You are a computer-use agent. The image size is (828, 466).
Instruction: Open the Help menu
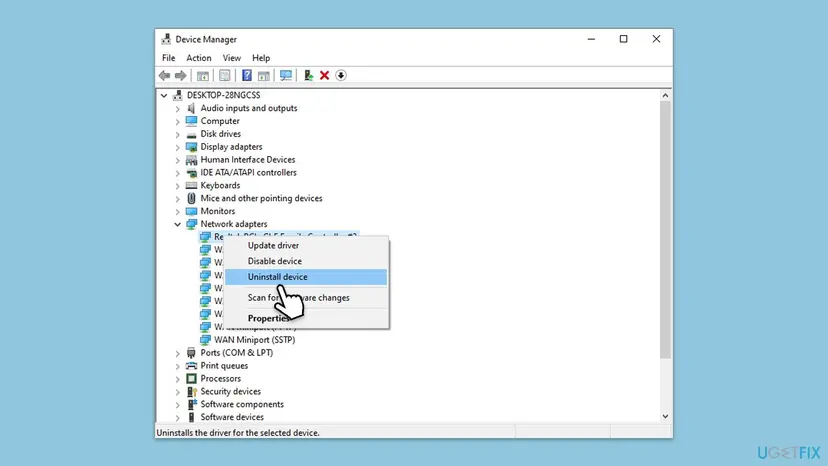[x=261, y=58]
